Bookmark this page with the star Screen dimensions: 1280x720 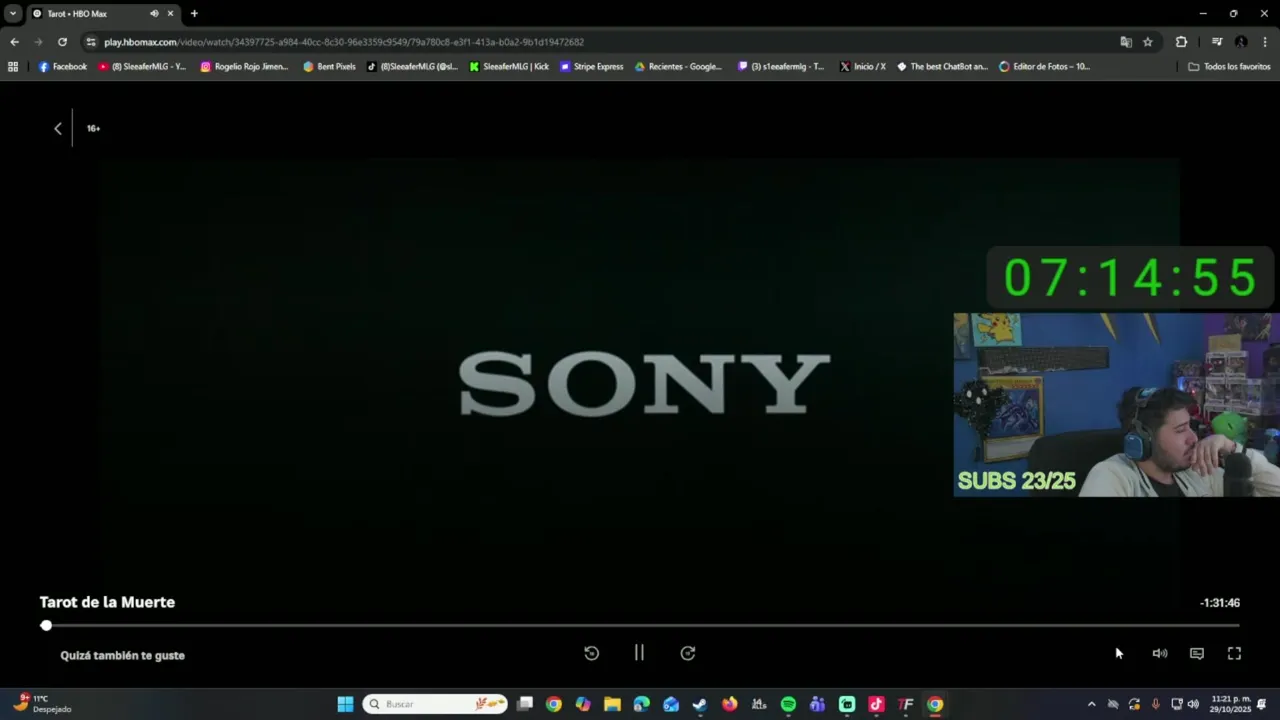[x=1148, y=42]
